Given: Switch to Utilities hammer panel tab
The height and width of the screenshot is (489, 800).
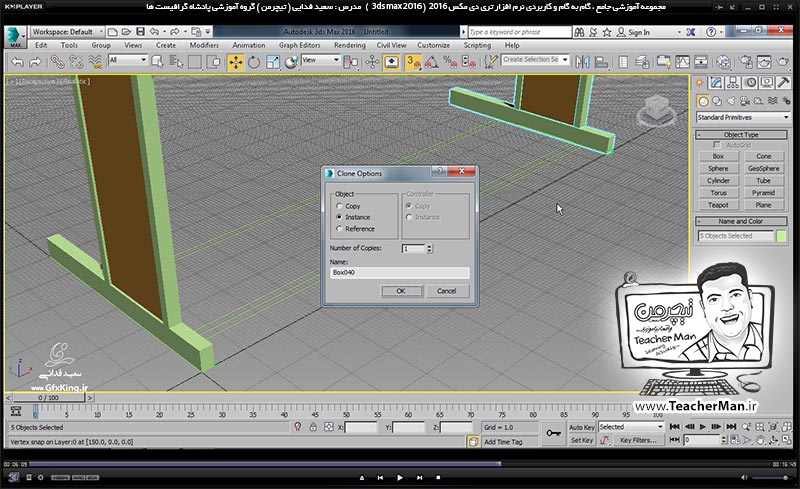Looking at the screenshot, I should (x=784, y=83).
